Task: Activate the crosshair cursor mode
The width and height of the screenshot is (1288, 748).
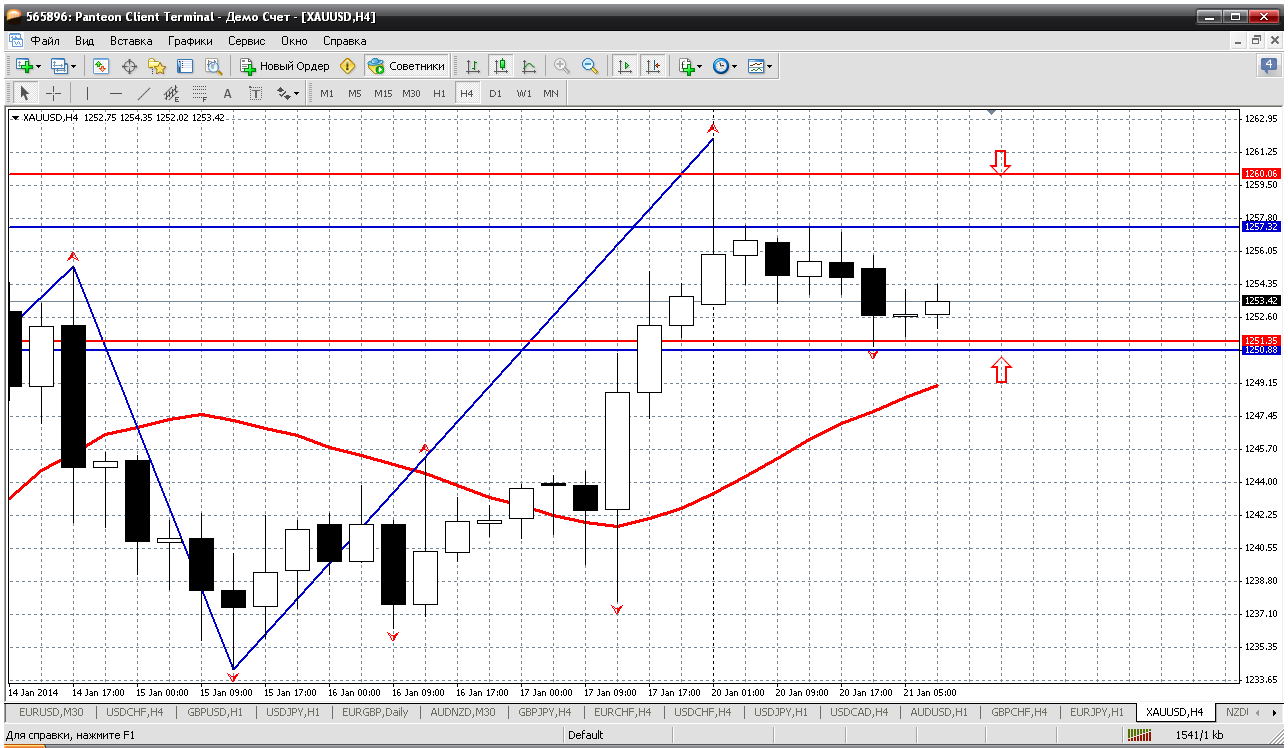Action: point(53,93)
